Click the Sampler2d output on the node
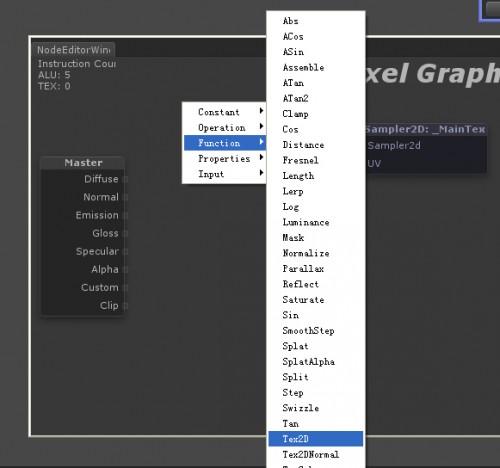The width and height of the screenshot is (500, 468). tap(394, 146)
